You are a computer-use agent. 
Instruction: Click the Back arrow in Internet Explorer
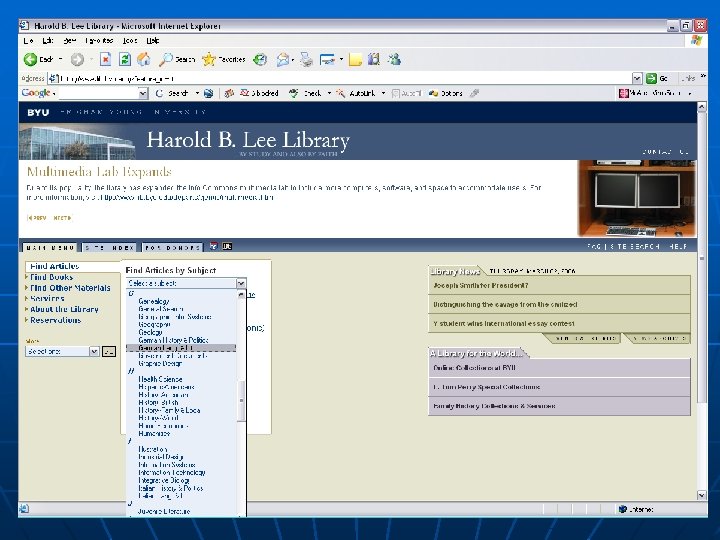pyautogui.click(x=30, y=59)
